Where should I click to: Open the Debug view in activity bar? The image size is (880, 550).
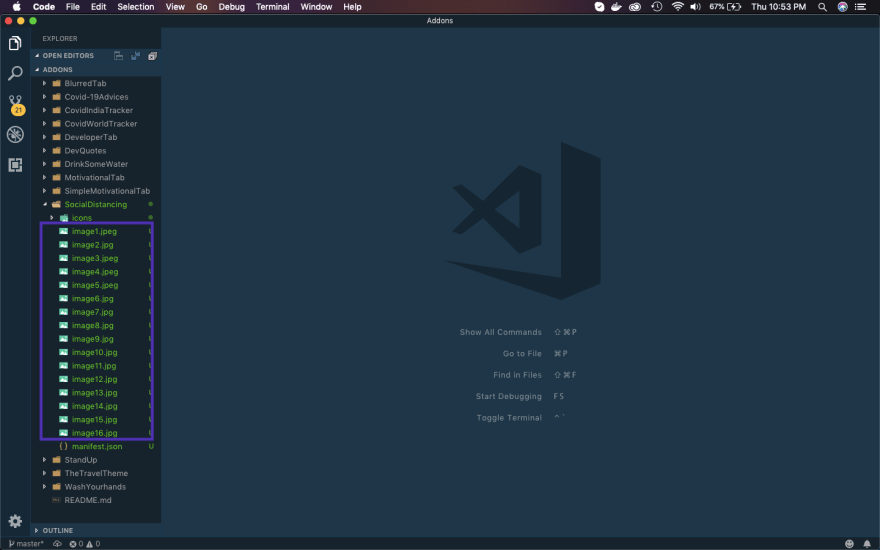15,134
